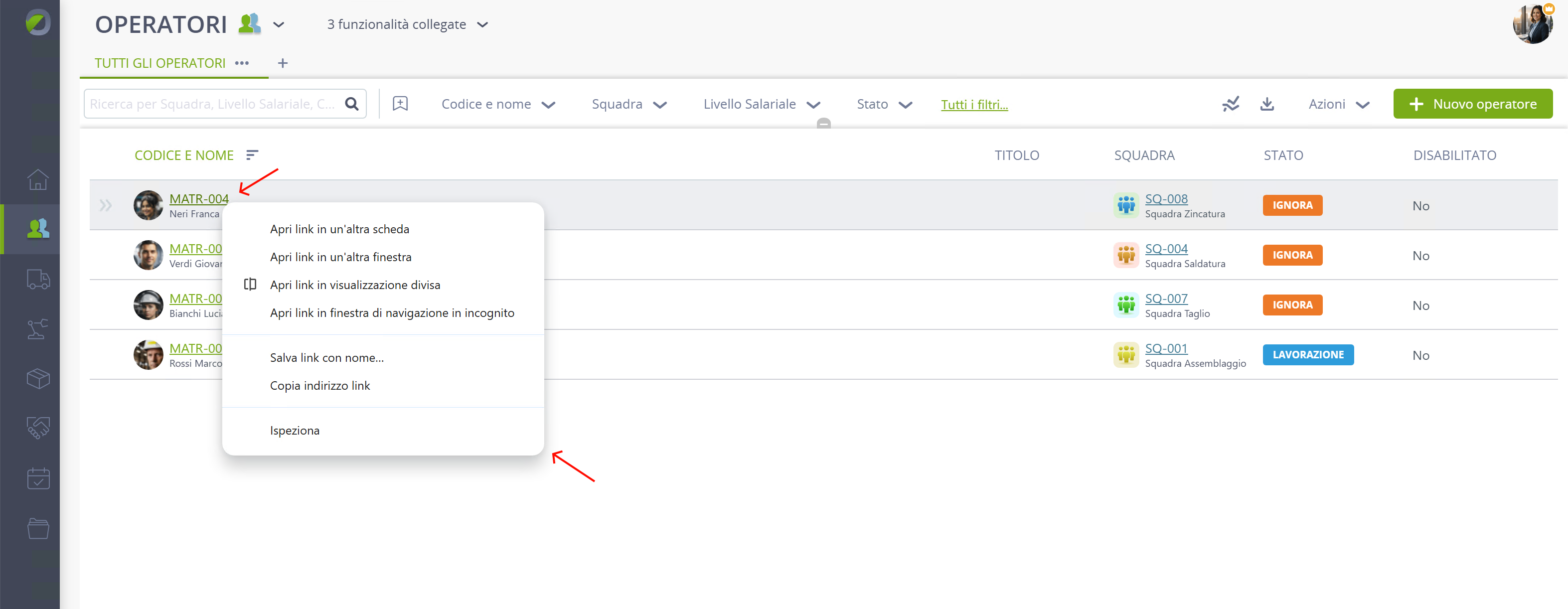Open the delivery truck sidebar icon
1568x609 pixels.
pyautogui.click(x=38, y=279)
